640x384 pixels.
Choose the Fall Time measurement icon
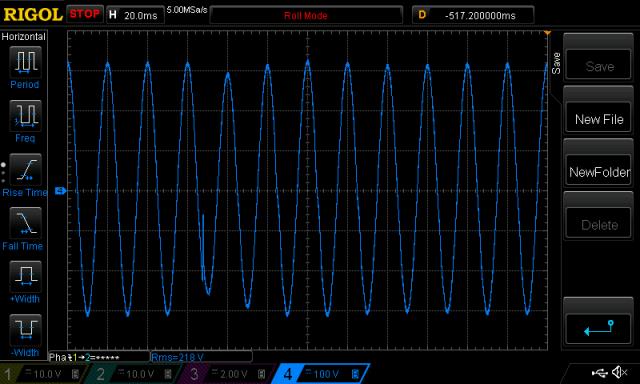click(25, 222)
